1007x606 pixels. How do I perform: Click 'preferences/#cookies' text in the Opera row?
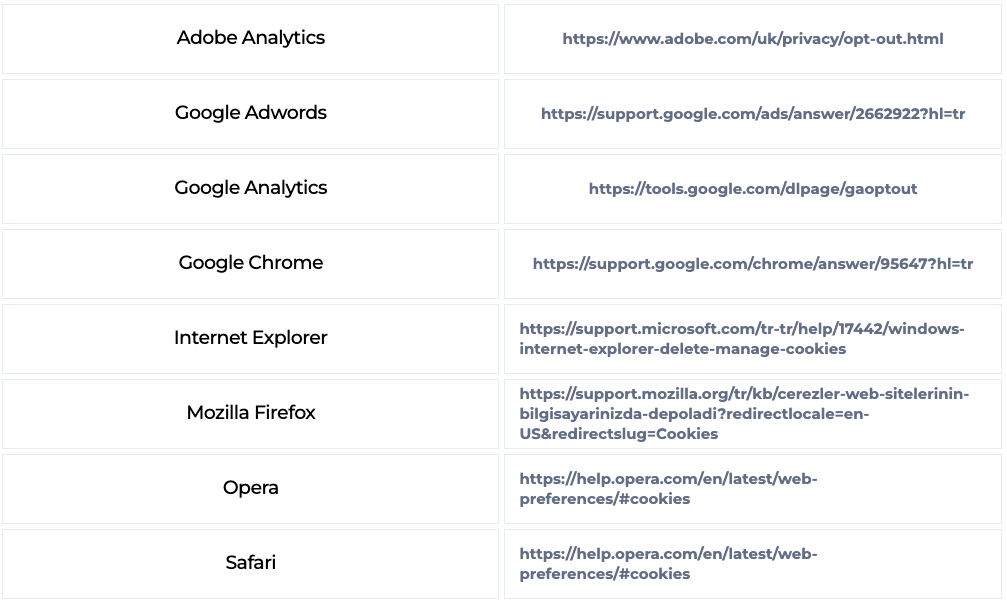click(604, 499)
